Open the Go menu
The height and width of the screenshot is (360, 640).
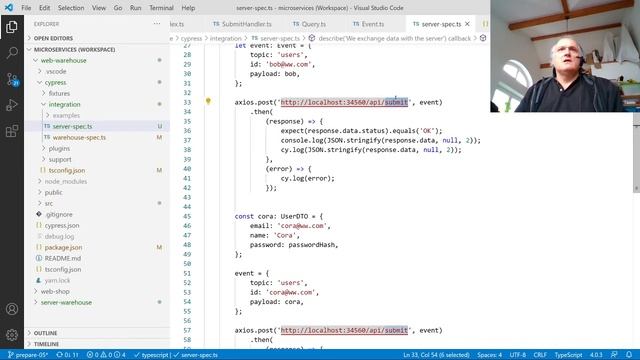point(118,8)
